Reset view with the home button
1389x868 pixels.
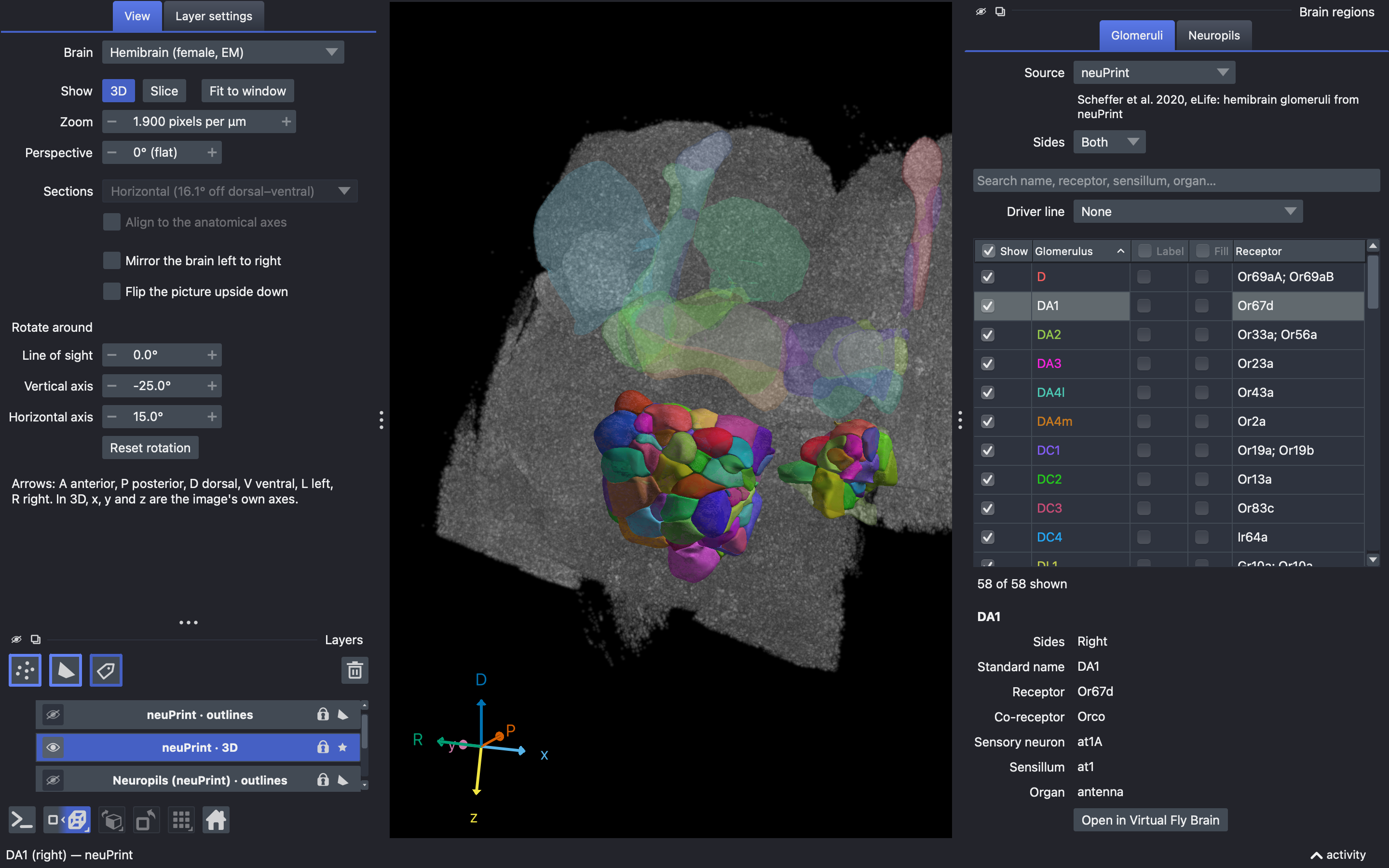(216, 820)
